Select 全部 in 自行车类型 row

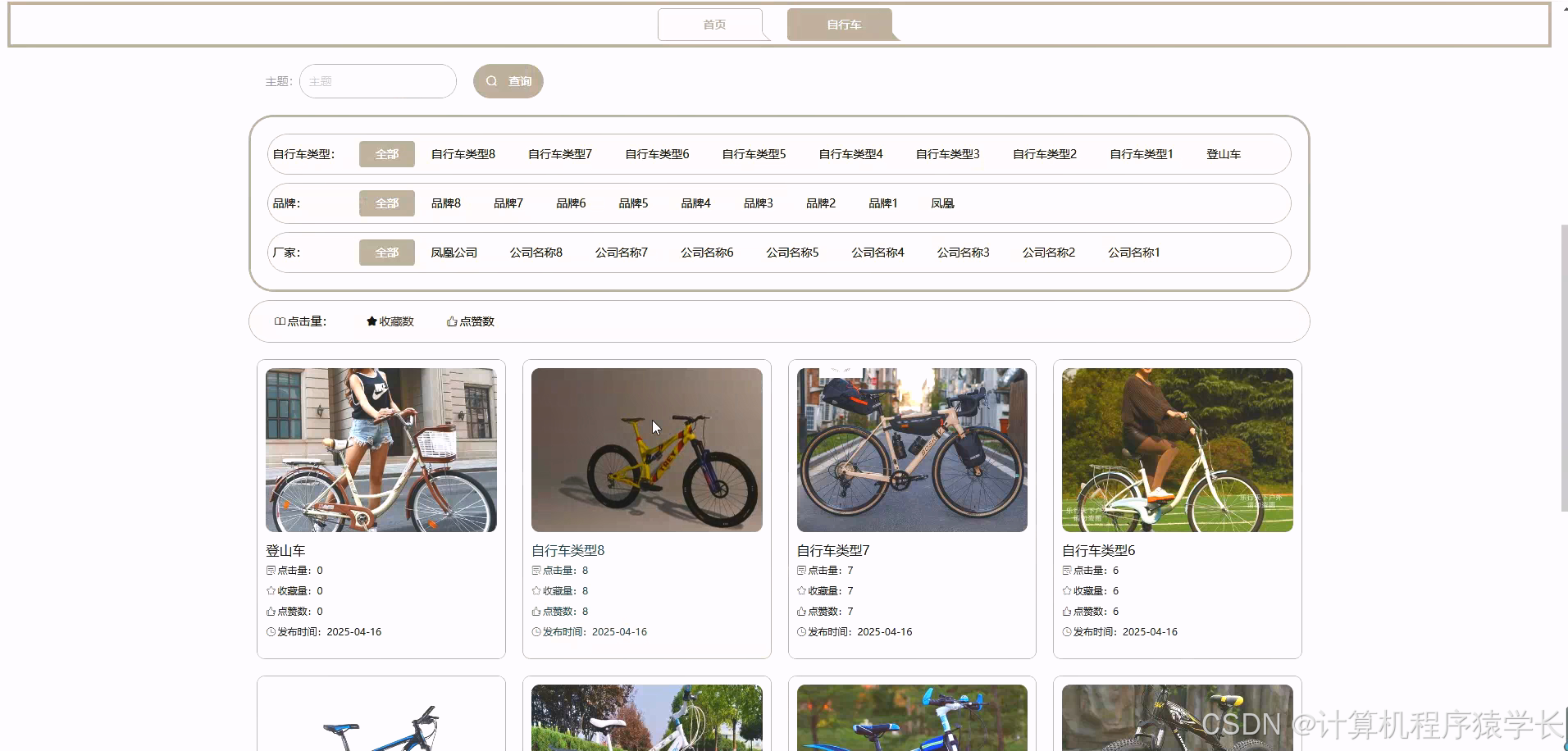387,154
